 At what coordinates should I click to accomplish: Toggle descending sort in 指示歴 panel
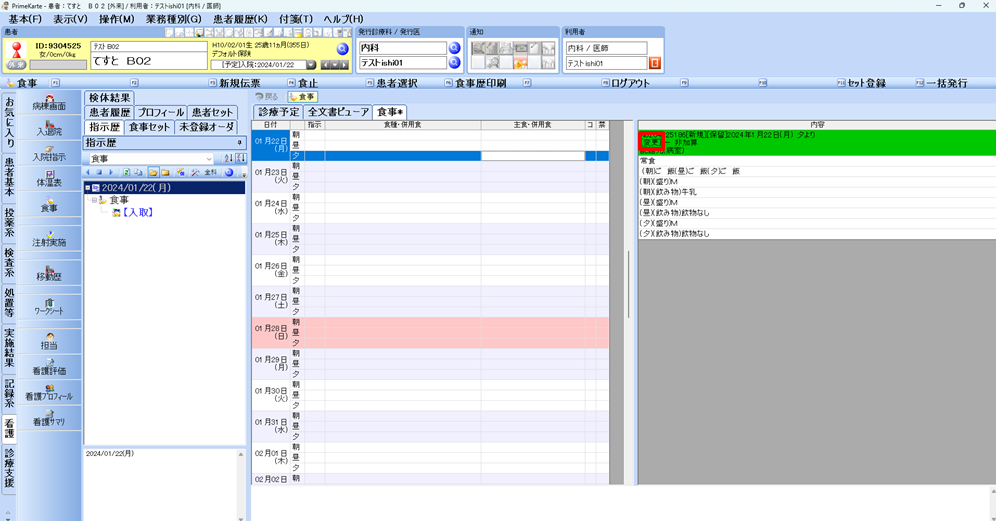point(240,158)
